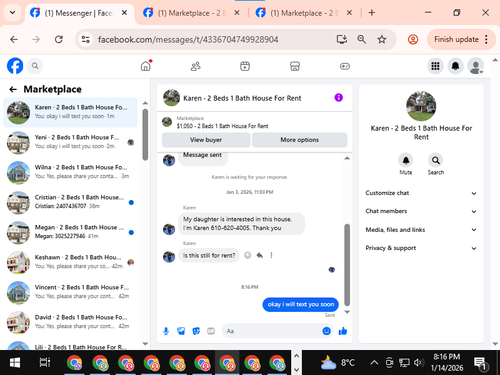Open the account profile avatar menu
500x375 pixels.
click(476, 66)
